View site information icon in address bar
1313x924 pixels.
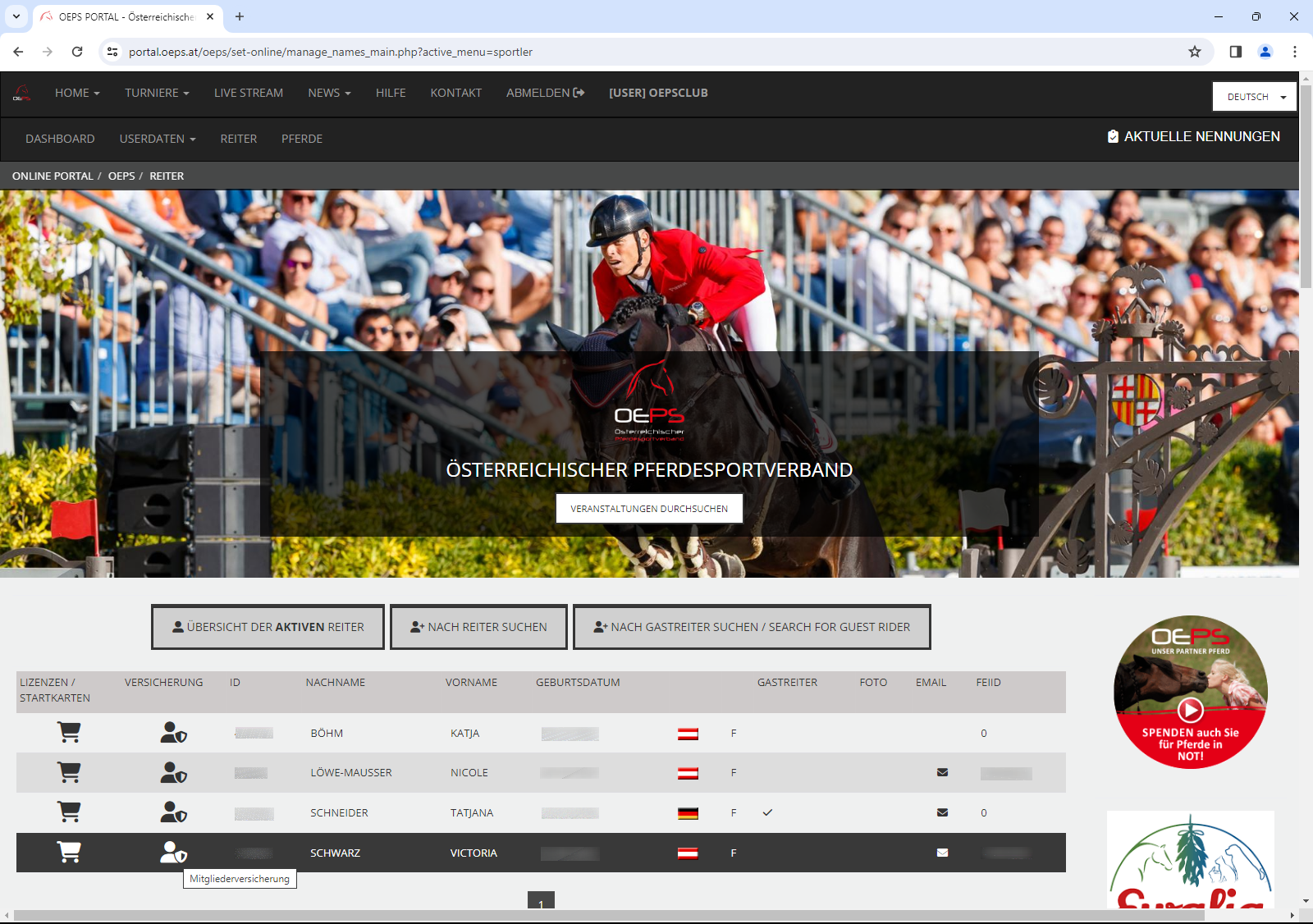point(112,52)
